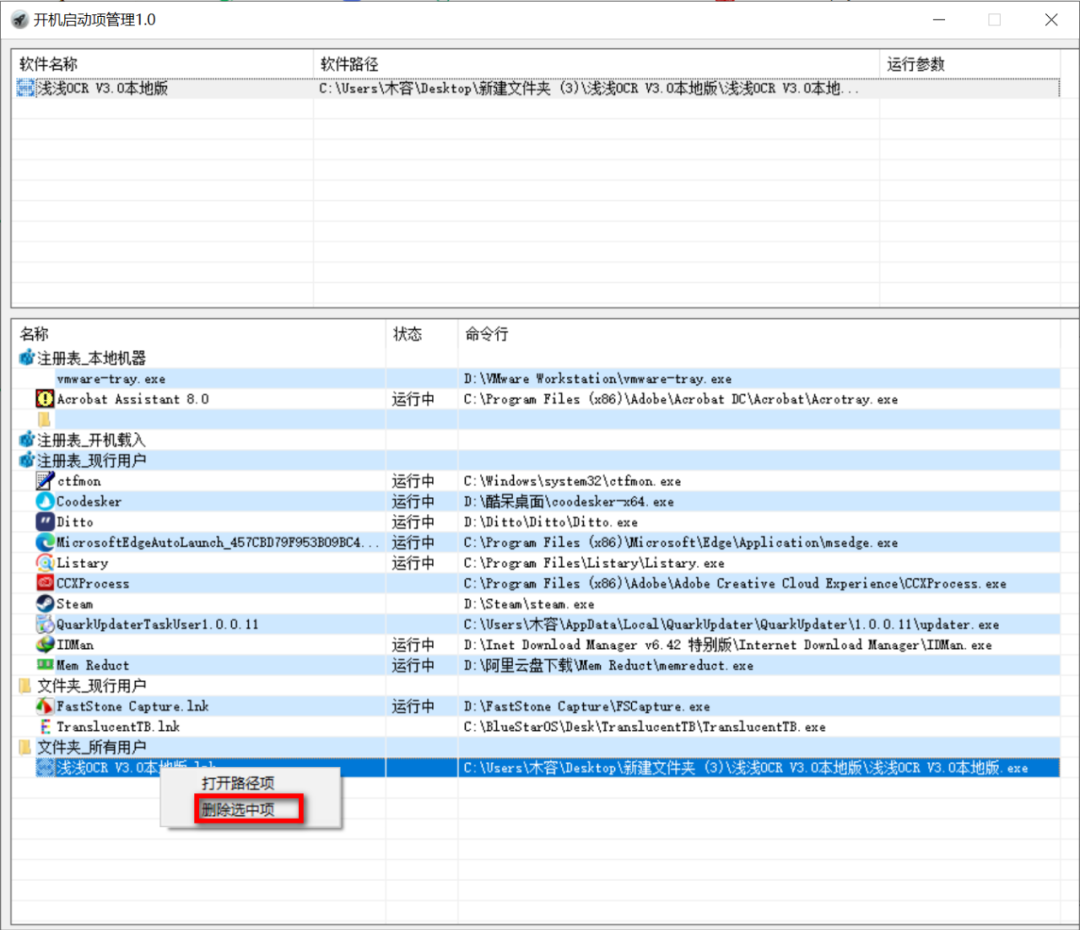Select the Coodesker entry name

pyautogui.click(x=89, y=502)
